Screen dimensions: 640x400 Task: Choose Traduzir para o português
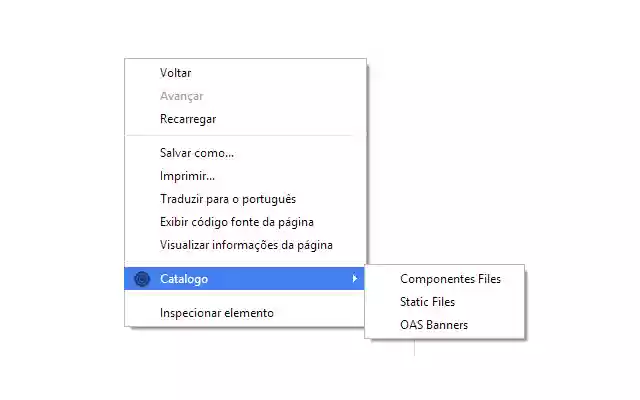click(227, 199)
